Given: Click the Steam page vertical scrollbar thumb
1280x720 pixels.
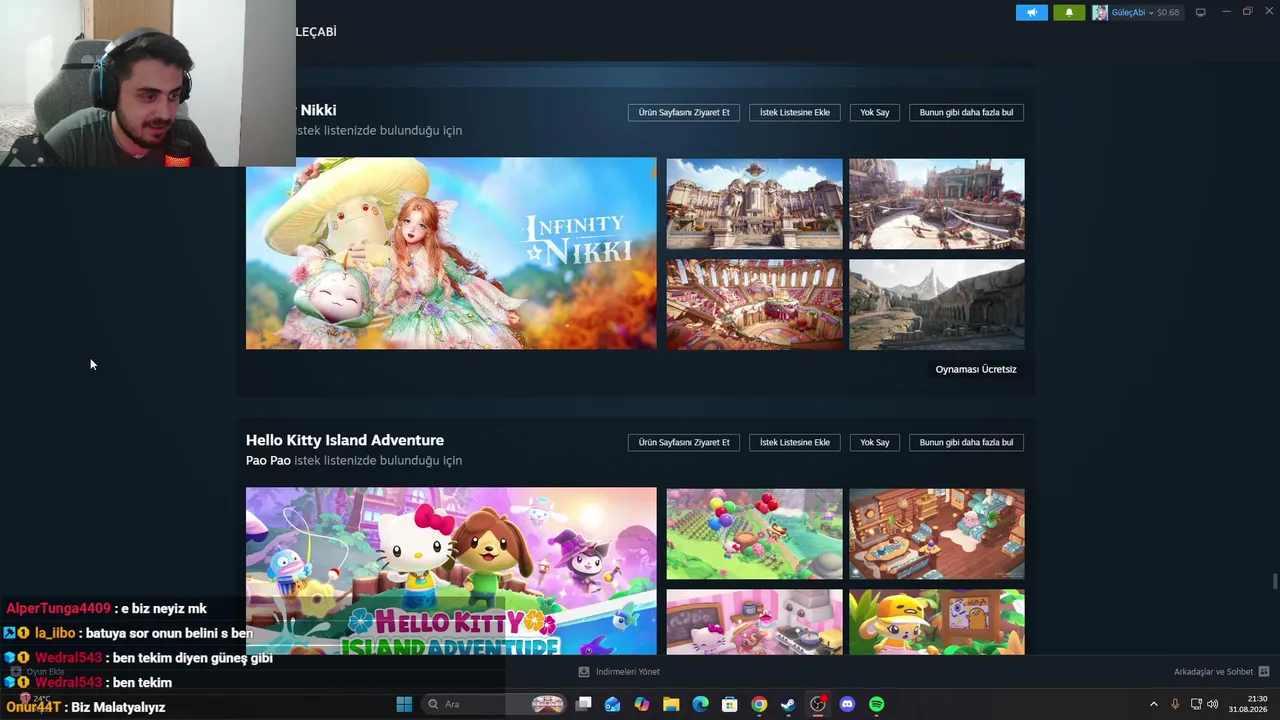Looking at the screenshot, I should tap(1275, 581).
